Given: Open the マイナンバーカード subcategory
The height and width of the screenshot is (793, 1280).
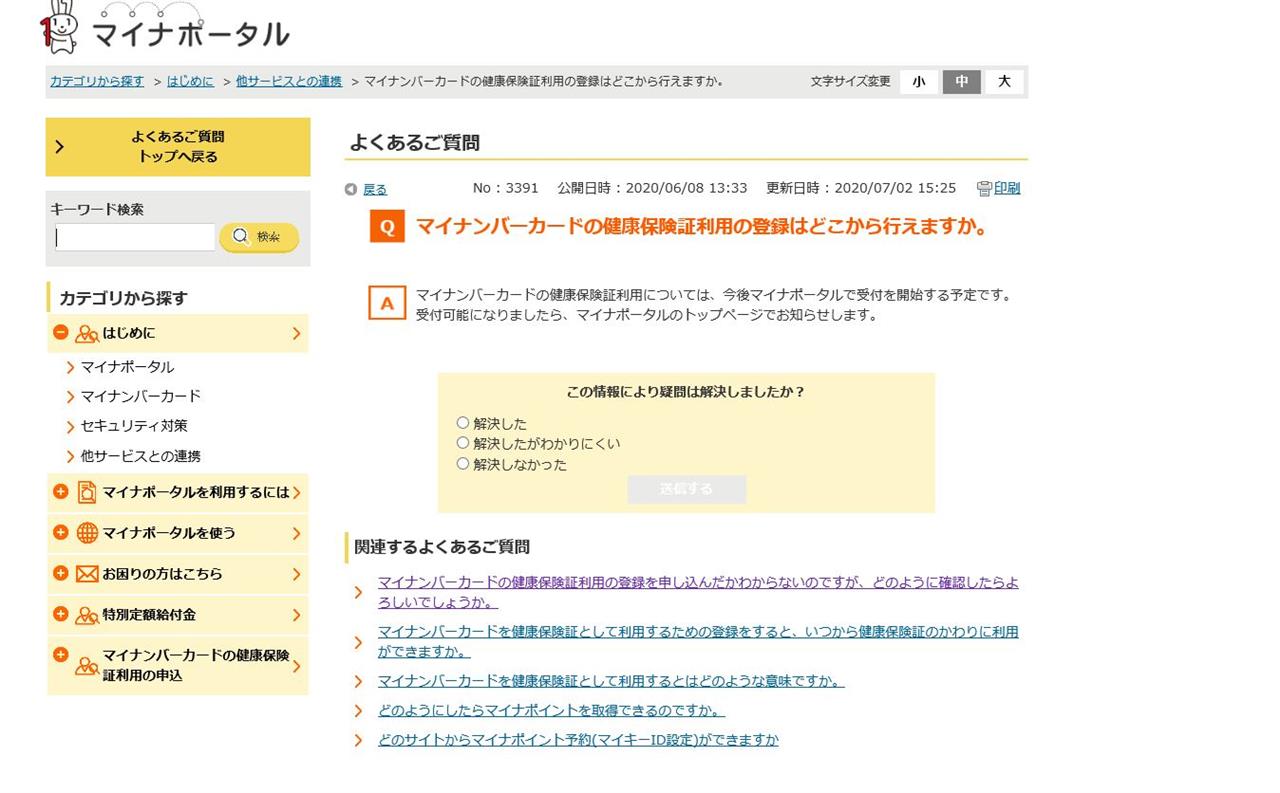Looking at the screenshot, I should [141, 396].
